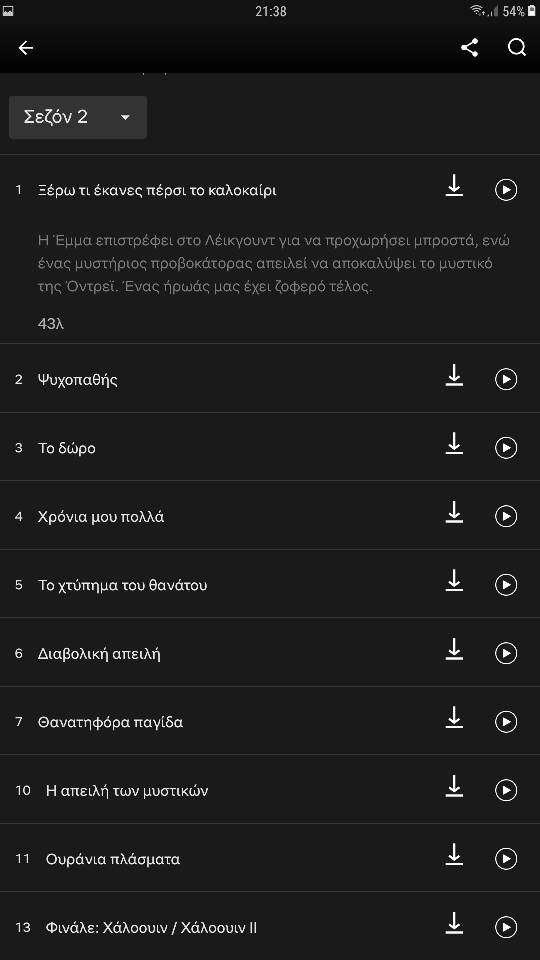This screenshot has width=540, height=960.
Task: Open episode row Ουράνια πλάσματα
Action: [x=270, y=858]
